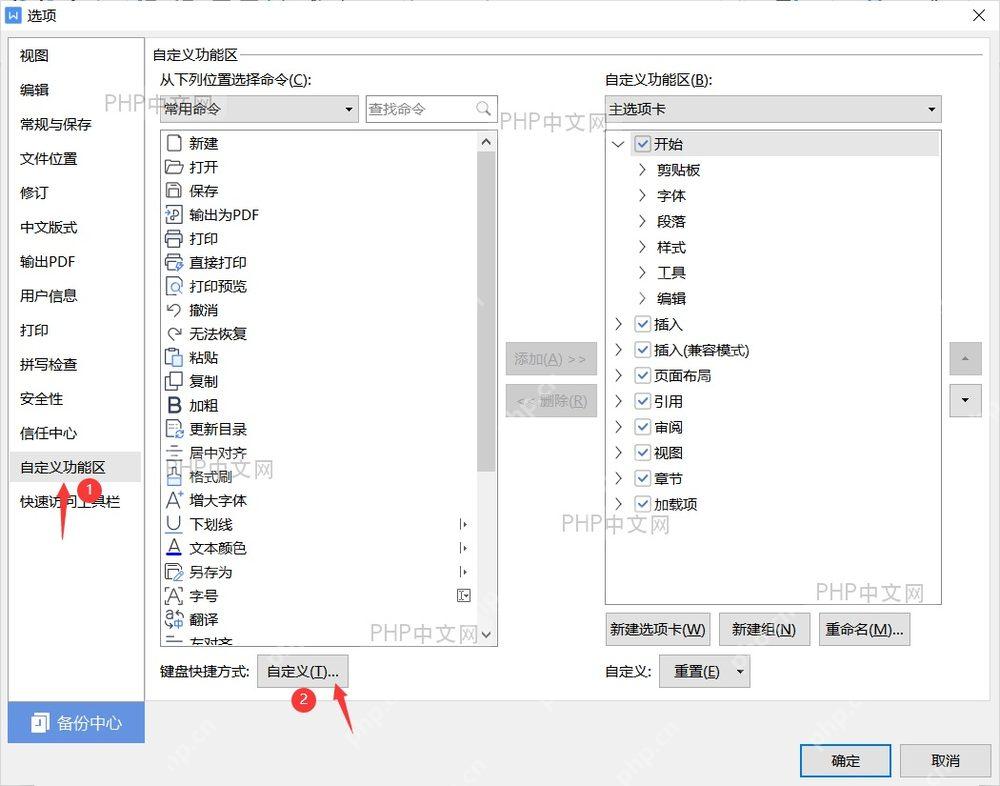Click the 新建组(N) button
Viewport: 1000px width, 786px height.
pos(764,630)
